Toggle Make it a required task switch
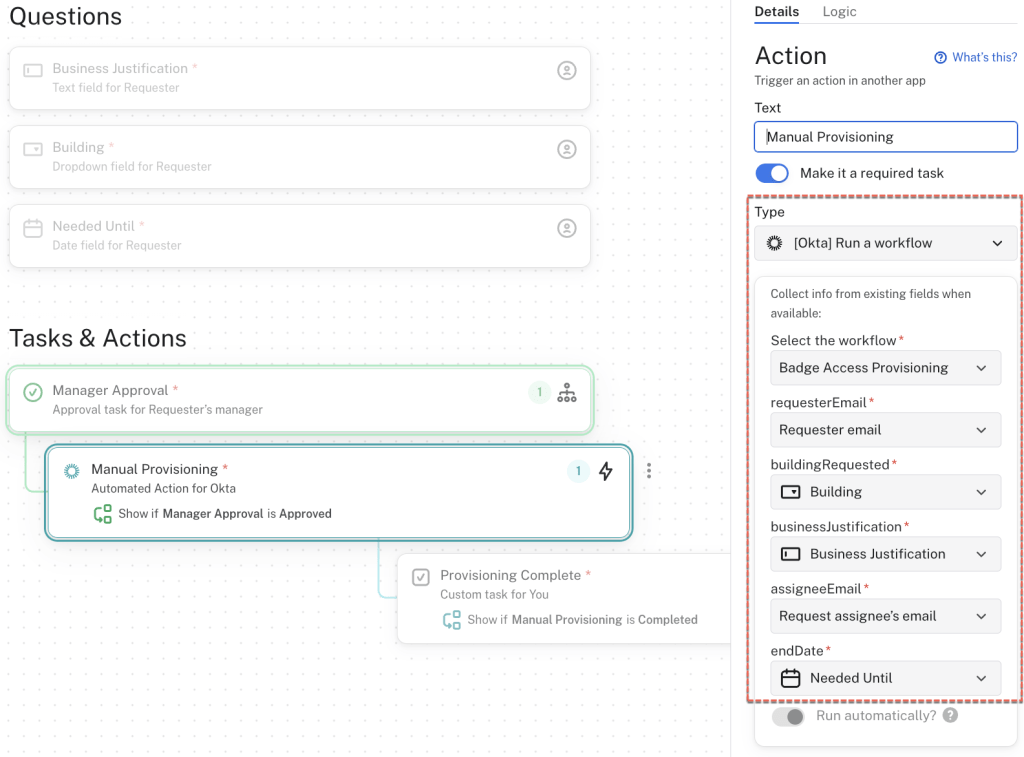 772,173
